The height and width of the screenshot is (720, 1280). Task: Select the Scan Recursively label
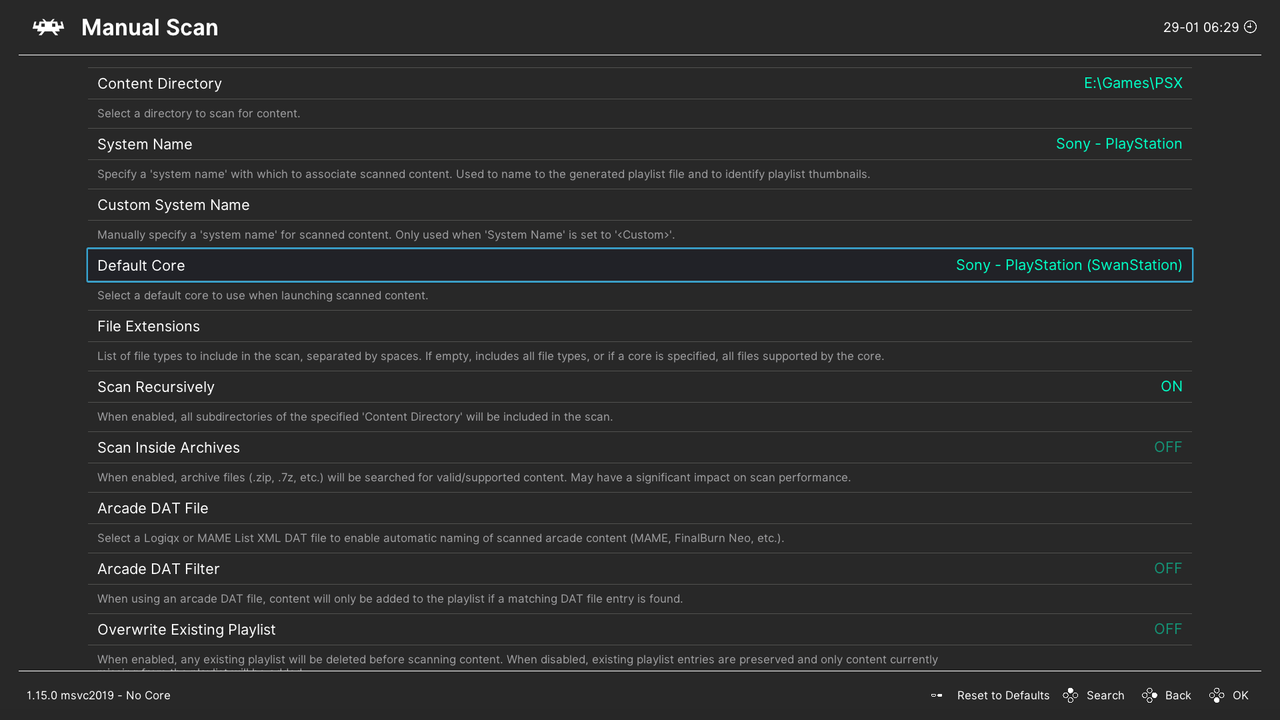point(156,387)
